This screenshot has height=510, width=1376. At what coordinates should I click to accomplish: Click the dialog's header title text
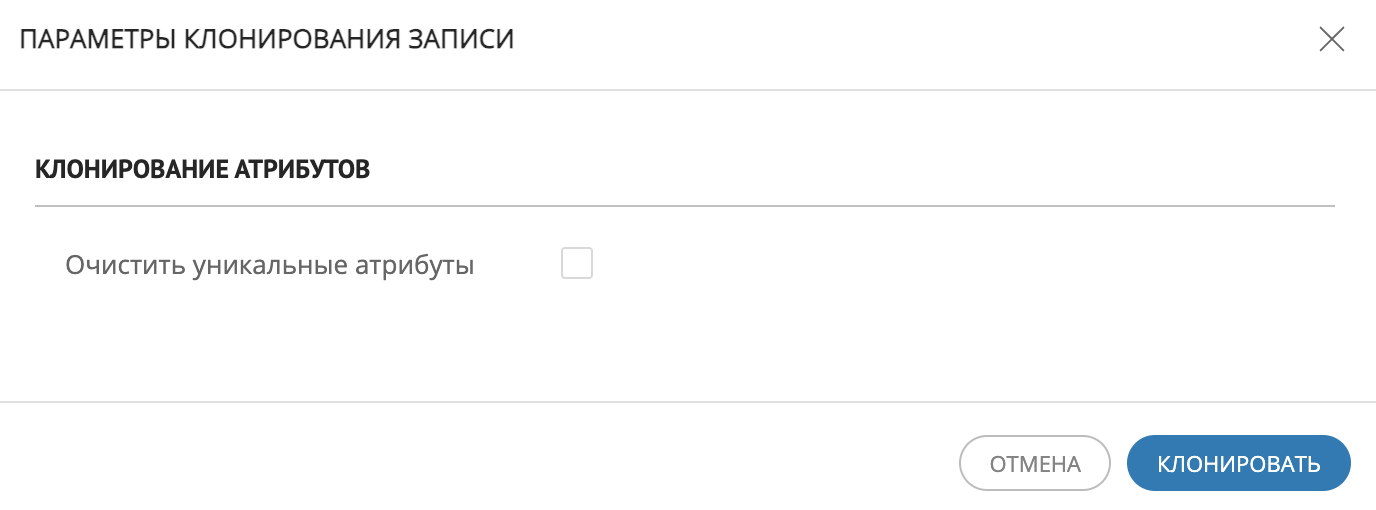pos(267,41)
